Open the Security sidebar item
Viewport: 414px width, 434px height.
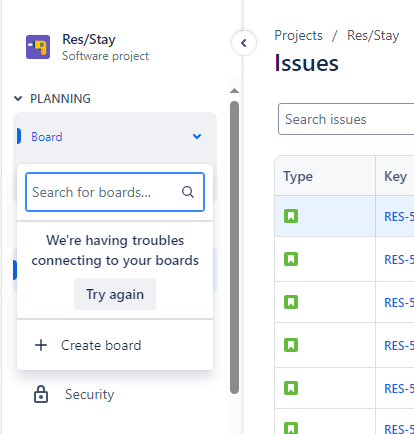(89, 394)
